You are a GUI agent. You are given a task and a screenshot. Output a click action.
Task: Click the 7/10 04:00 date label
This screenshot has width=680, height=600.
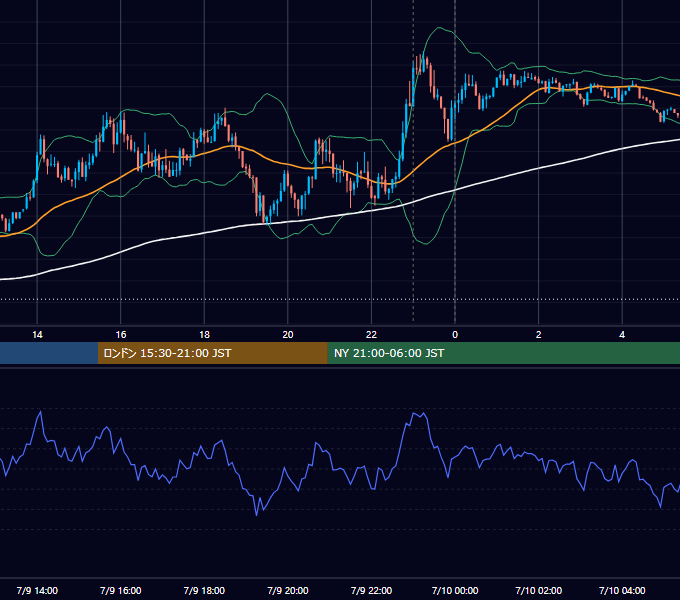coord(622,590)
